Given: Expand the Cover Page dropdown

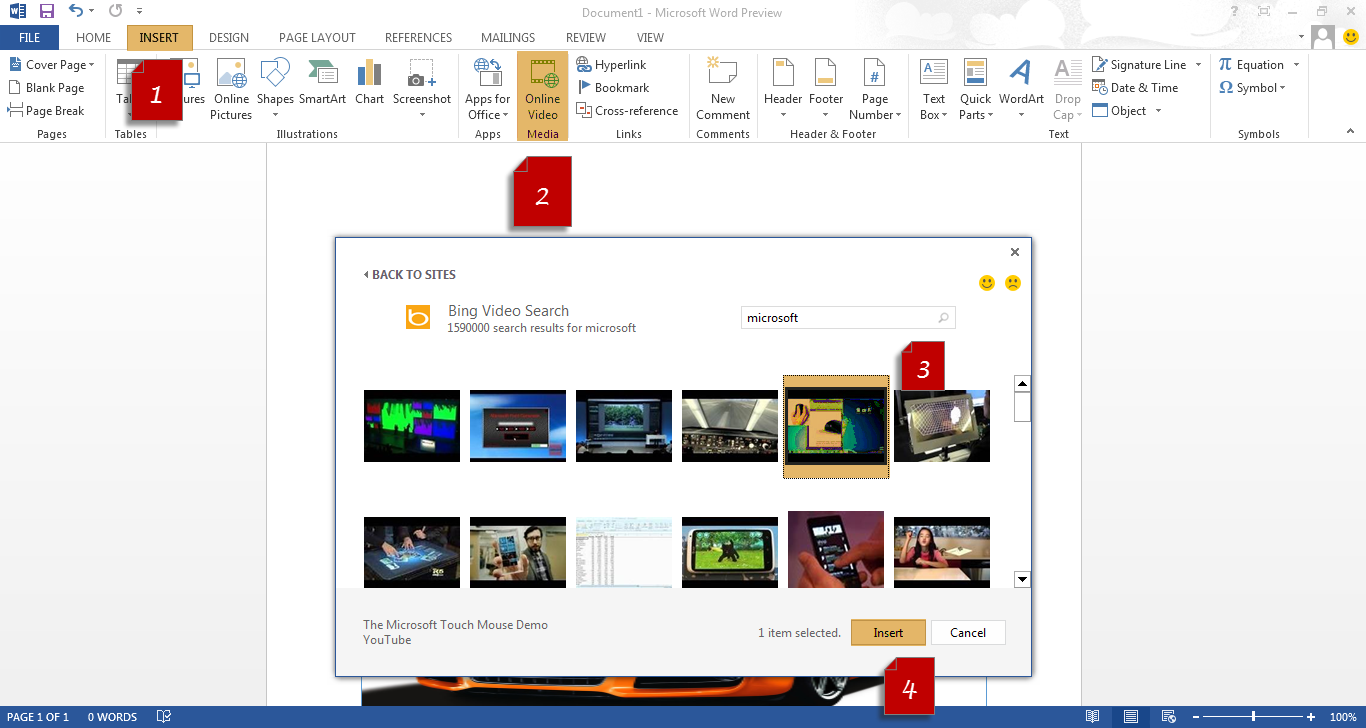Looking at the screenshot, I should [91, 65].
